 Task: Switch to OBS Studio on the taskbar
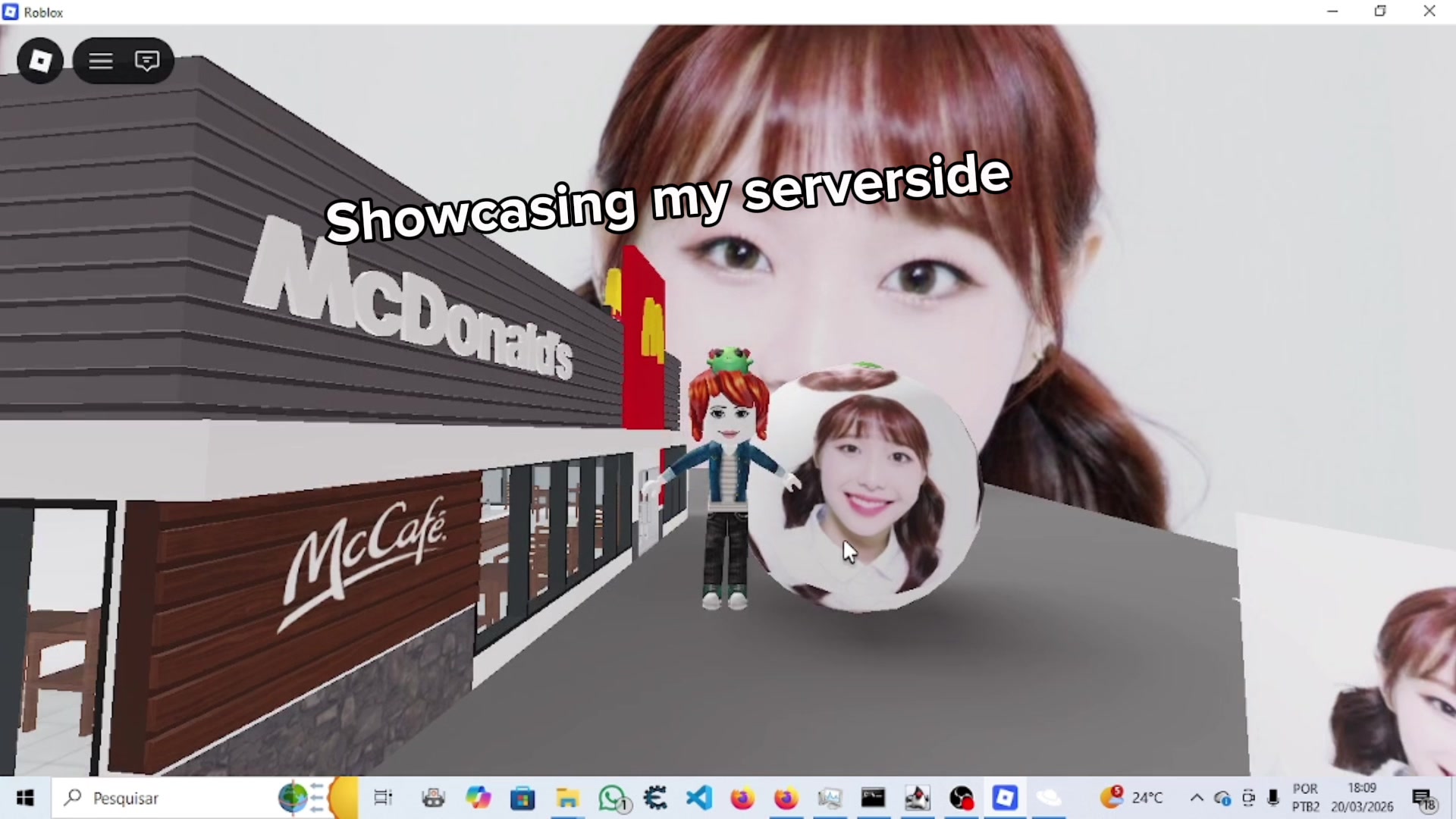961,798
